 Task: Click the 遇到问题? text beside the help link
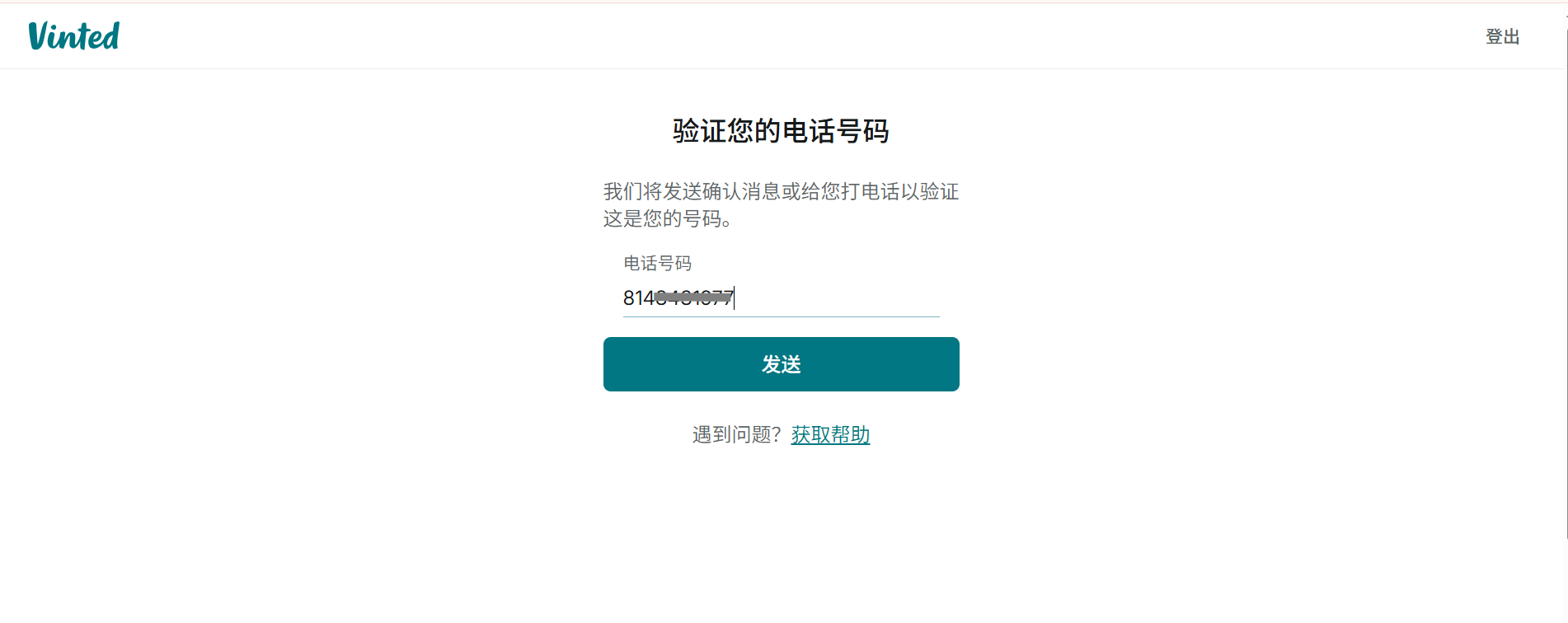pyautogui.click(x=737, y=434)
